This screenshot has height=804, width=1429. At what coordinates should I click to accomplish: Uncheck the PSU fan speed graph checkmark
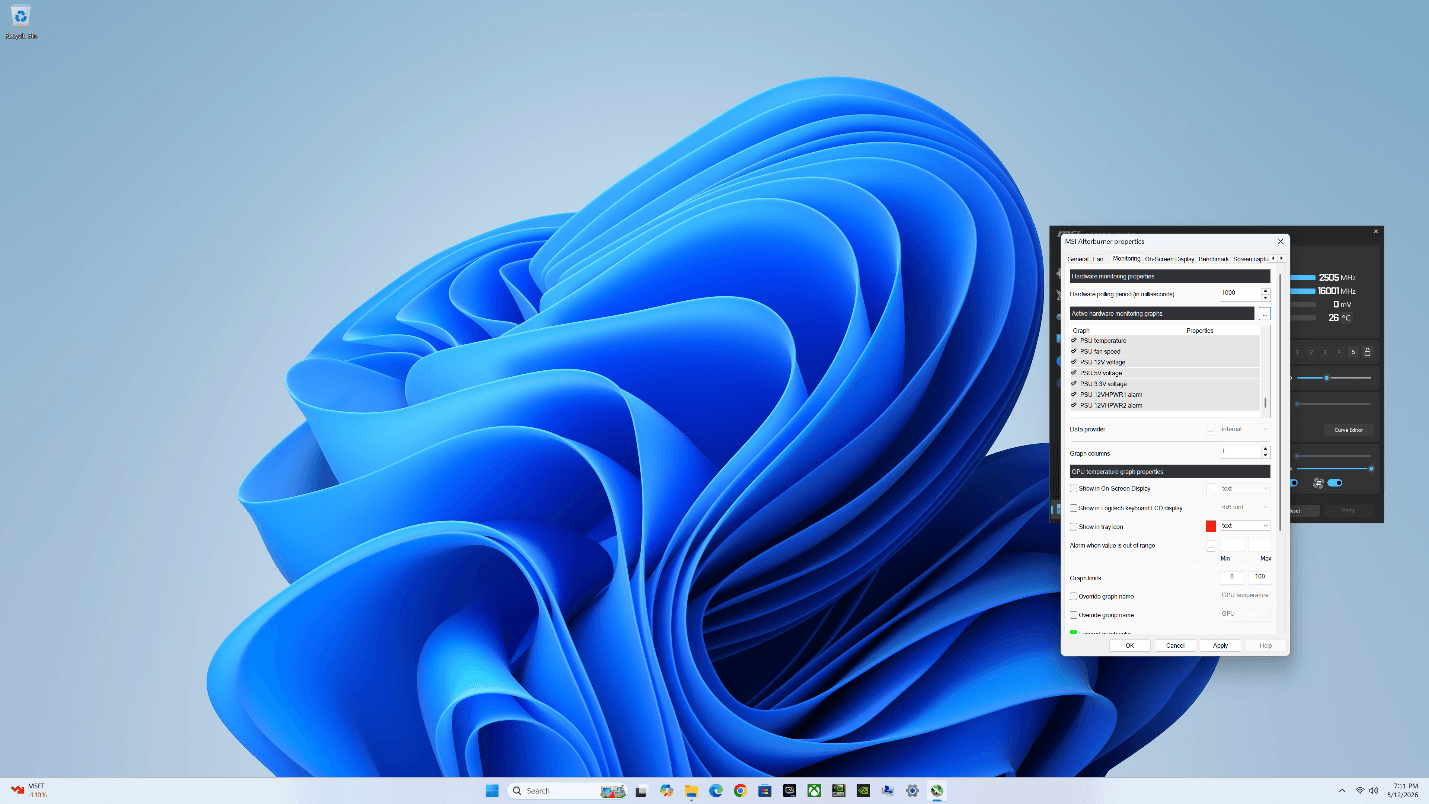[x=1074, y=352]
